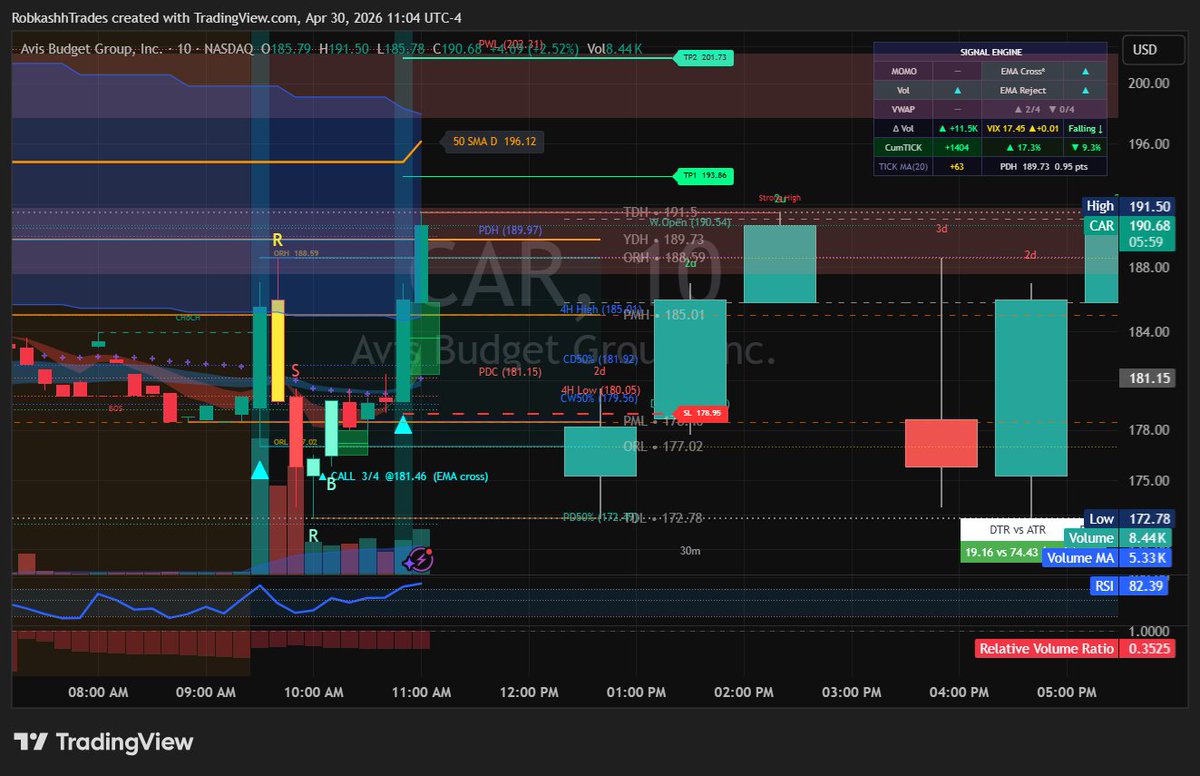The width and height of the screenshot is (1200, 776).
Task: Click the High 191.50 price scale label
Action: point(1130,206)
